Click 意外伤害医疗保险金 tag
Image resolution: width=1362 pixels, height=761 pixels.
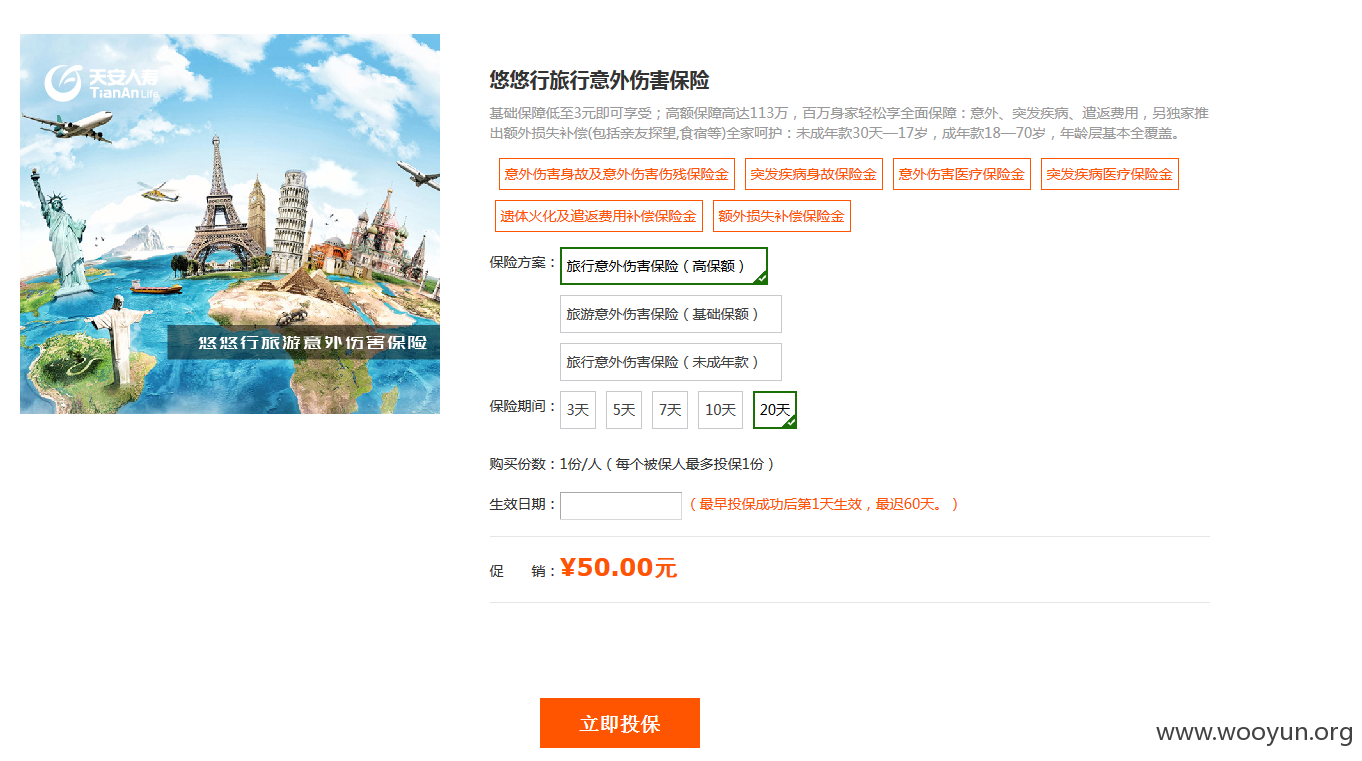pos(962,174)
